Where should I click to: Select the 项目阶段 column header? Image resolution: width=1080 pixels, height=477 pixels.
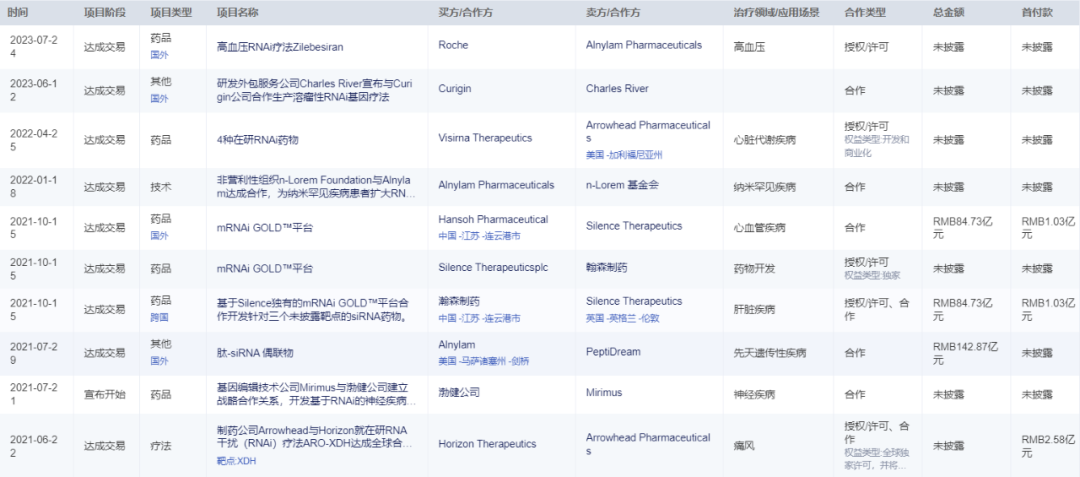click(x=104, y=13)
